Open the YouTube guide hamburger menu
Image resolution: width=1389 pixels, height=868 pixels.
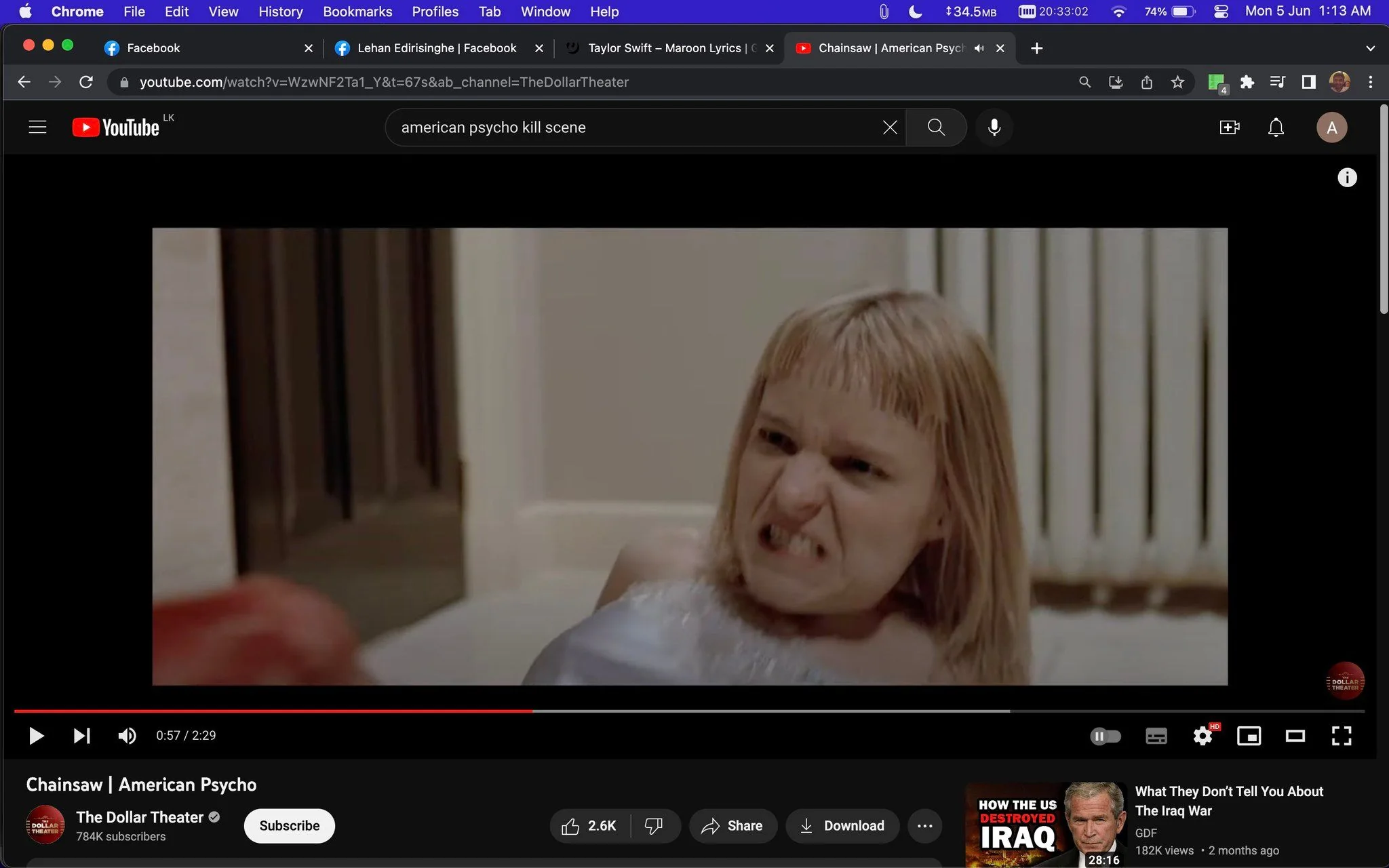tap(37, 127)
